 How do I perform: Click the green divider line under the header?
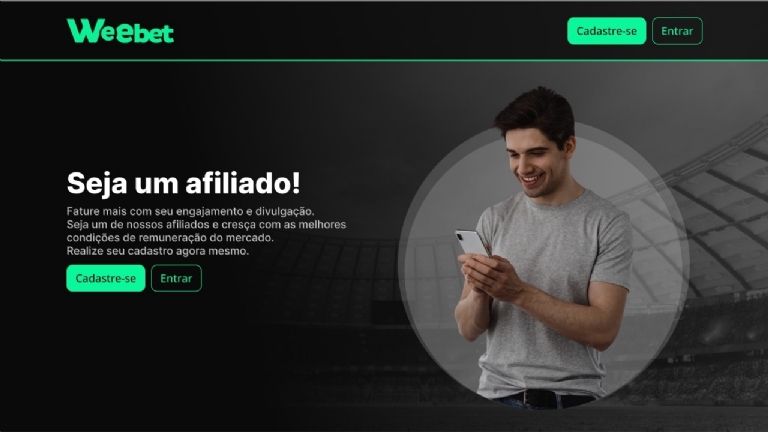[x=384, y=60]
